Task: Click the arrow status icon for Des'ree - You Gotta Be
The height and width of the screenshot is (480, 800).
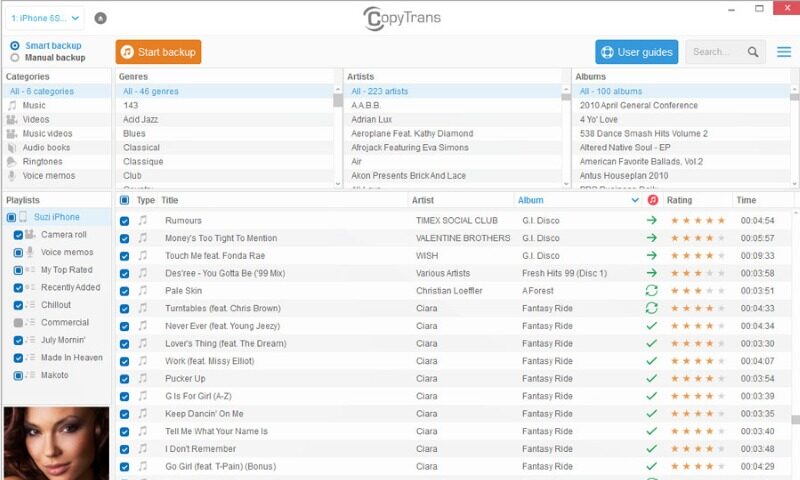Action: (652, 273)
